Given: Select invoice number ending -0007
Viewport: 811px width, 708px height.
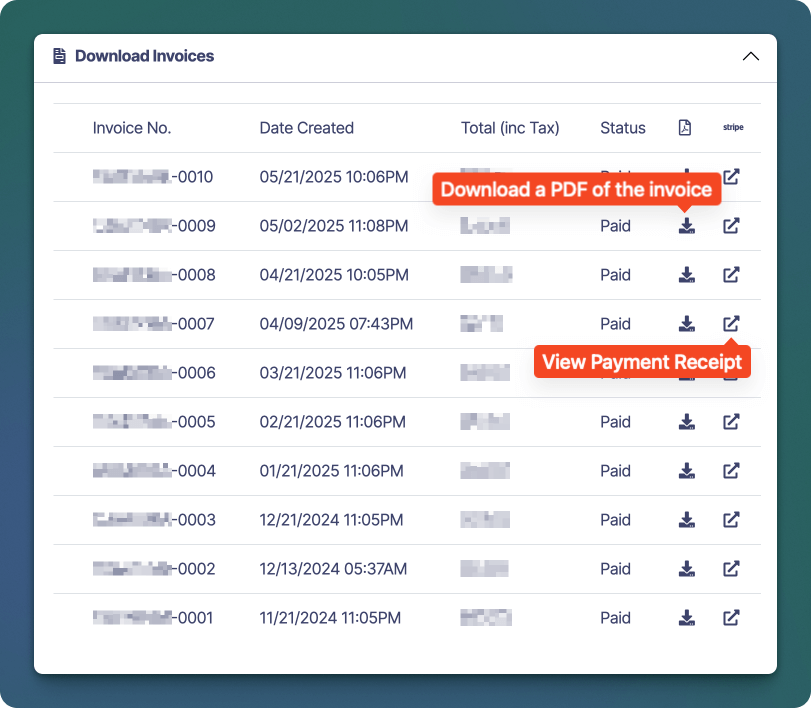Looking at the screenshot, I should point(154,324).
